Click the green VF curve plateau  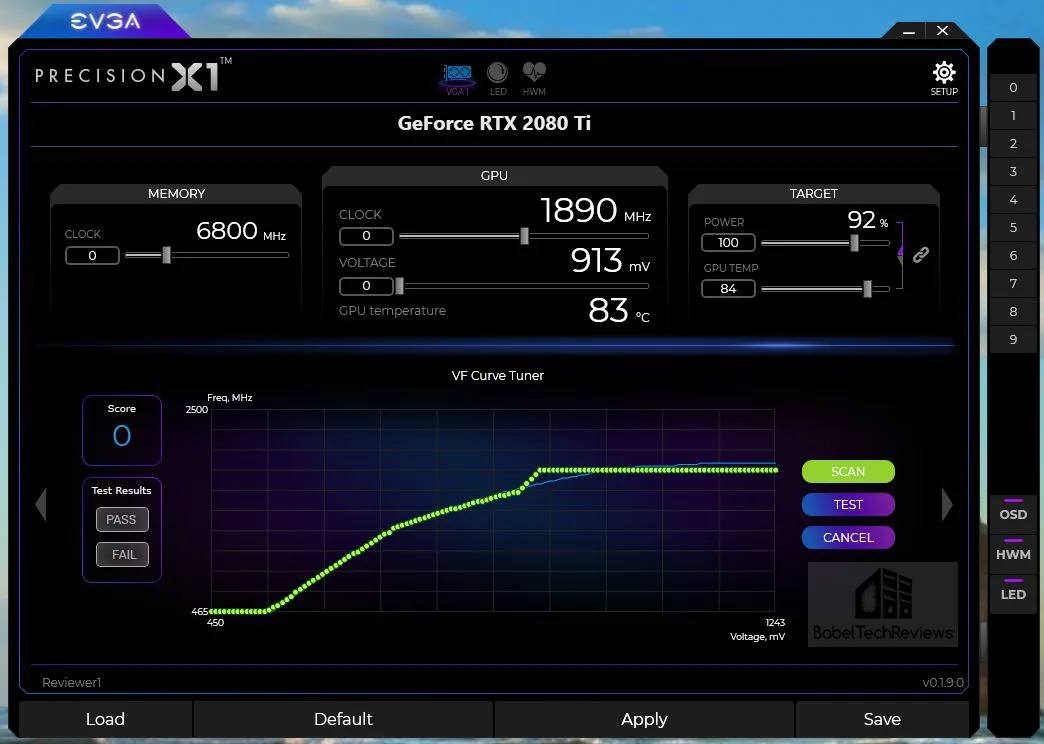658,470
